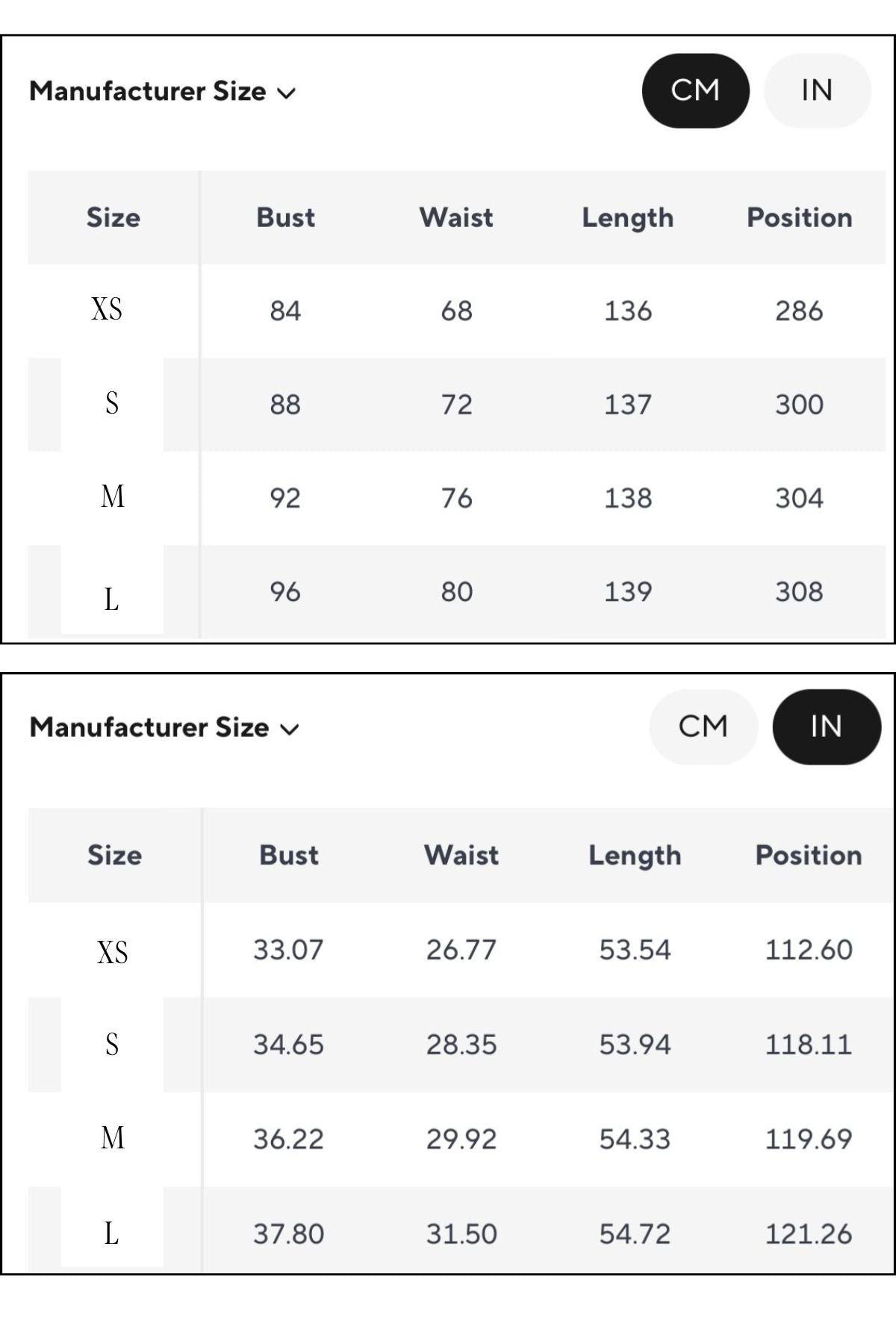896x1344 pixels.
Task: Click the 28.35 Waist cell
Action: 461,1045
